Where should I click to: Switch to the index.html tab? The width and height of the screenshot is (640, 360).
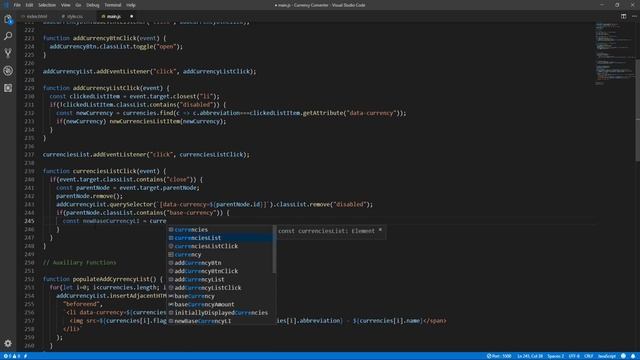[36, 16]
